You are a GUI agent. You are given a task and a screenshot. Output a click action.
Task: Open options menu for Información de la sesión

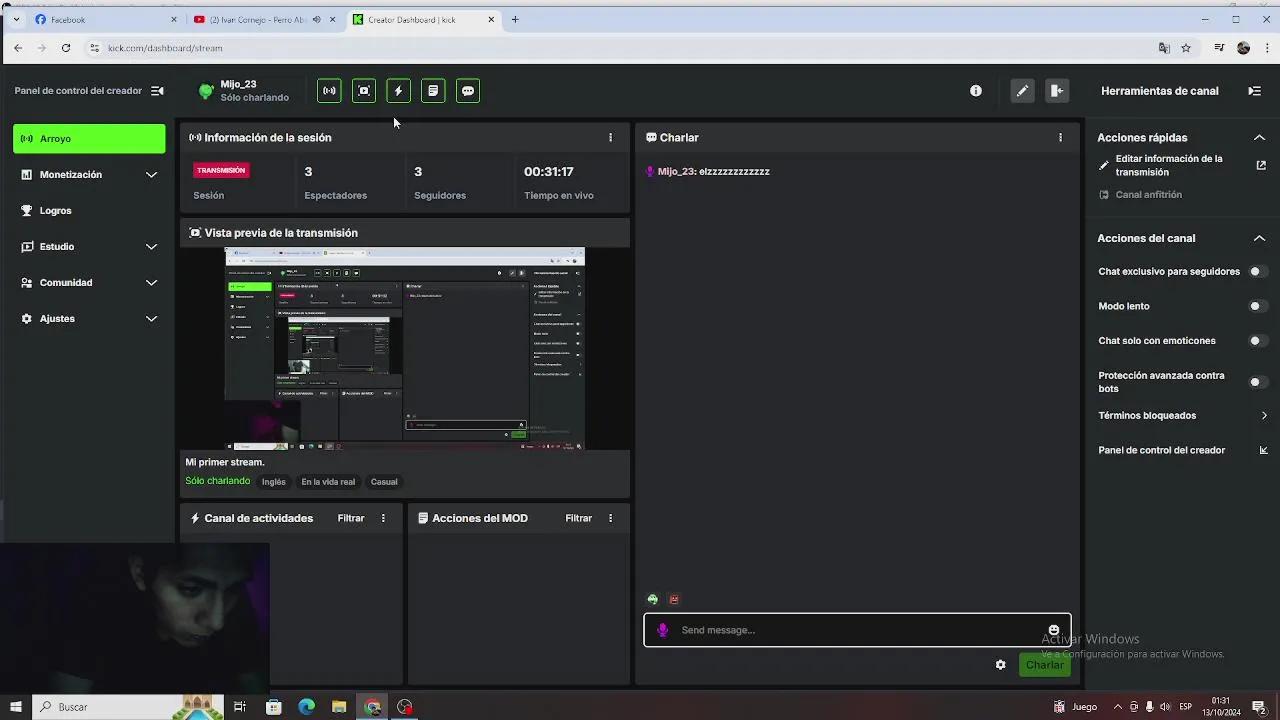pyautogui.click(x=611, y=138)
